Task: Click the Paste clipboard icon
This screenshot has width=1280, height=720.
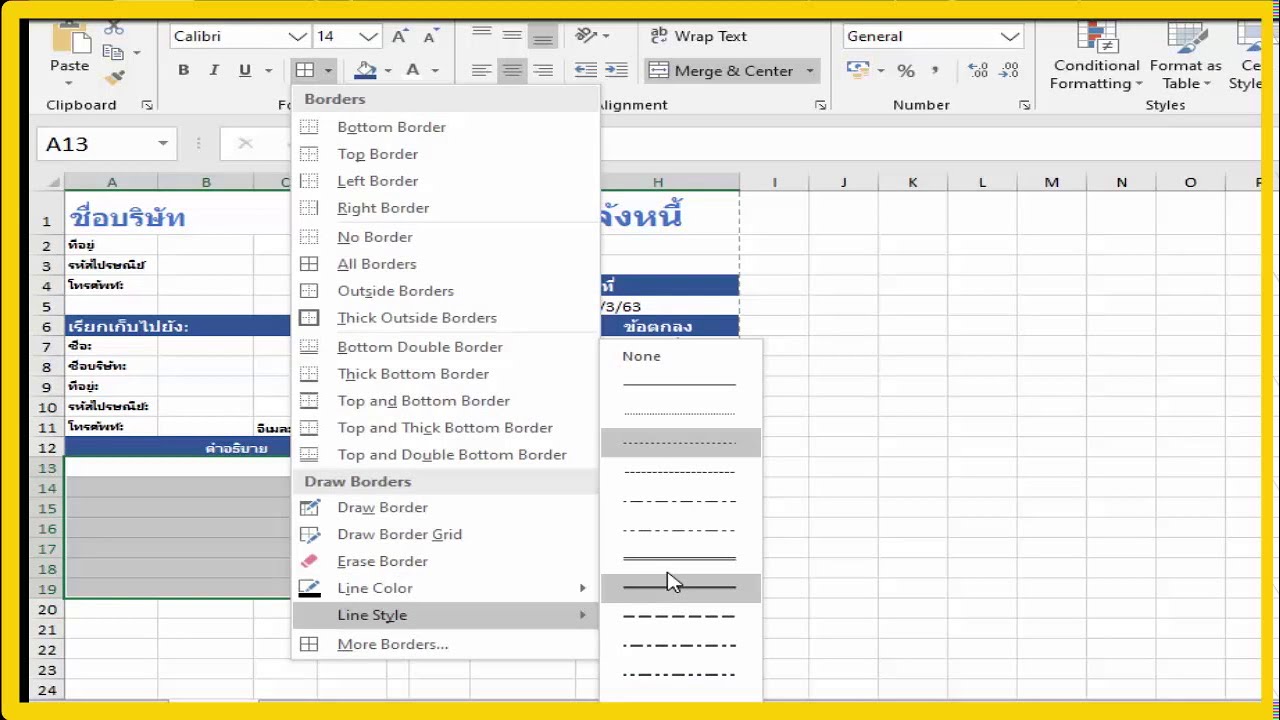Action: tap(70, 40)
